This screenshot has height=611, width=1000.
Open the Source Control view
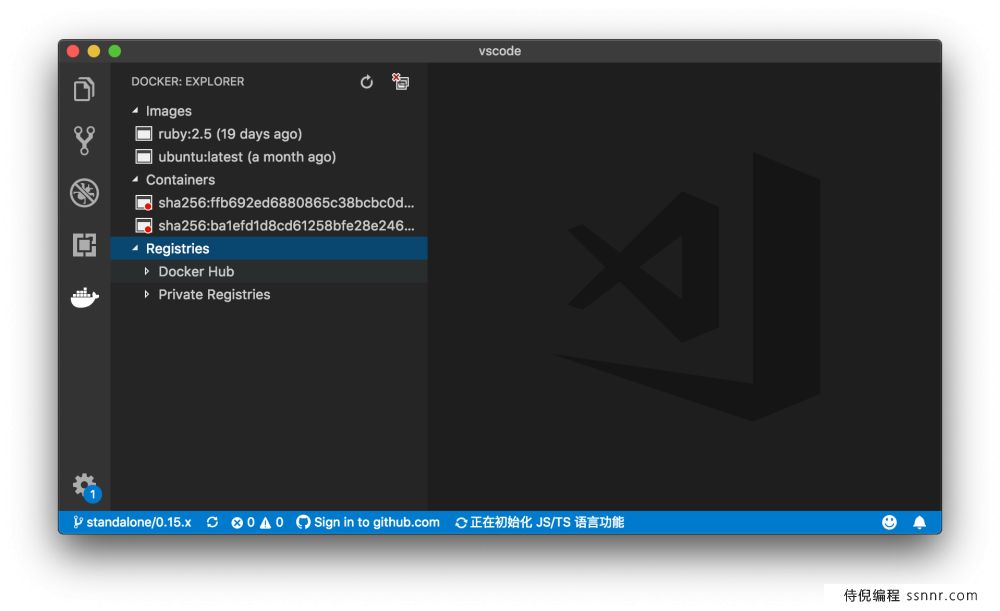click(x=84, y=140)
